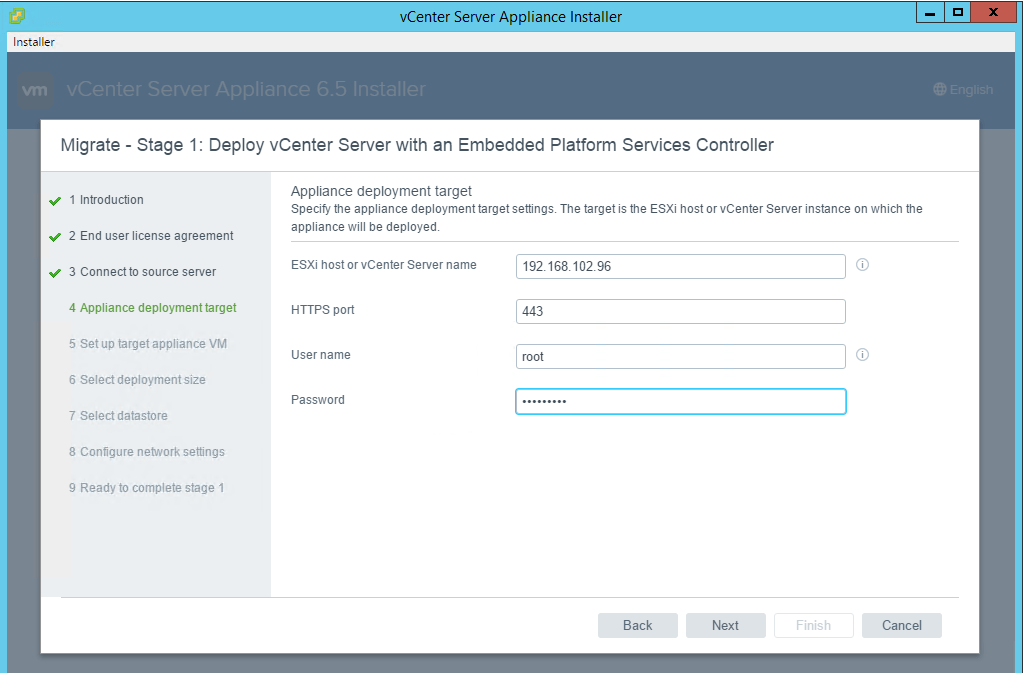Click the 'HTTPS port' label
Image resolution: width=1023 pixels, height=673 pixels.
tap(322, 310)
